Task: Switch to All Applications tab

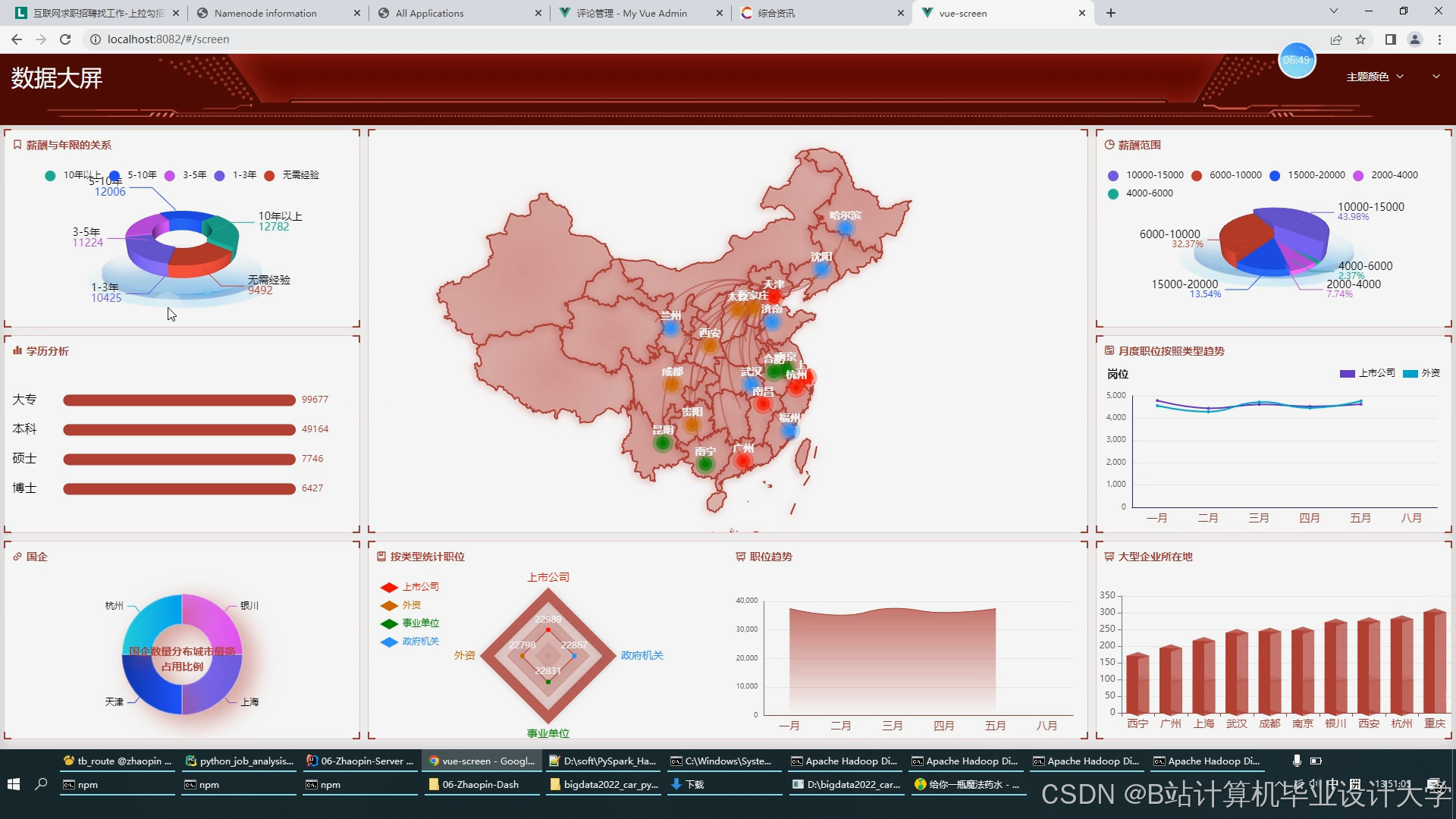Action: pos(429,13)
